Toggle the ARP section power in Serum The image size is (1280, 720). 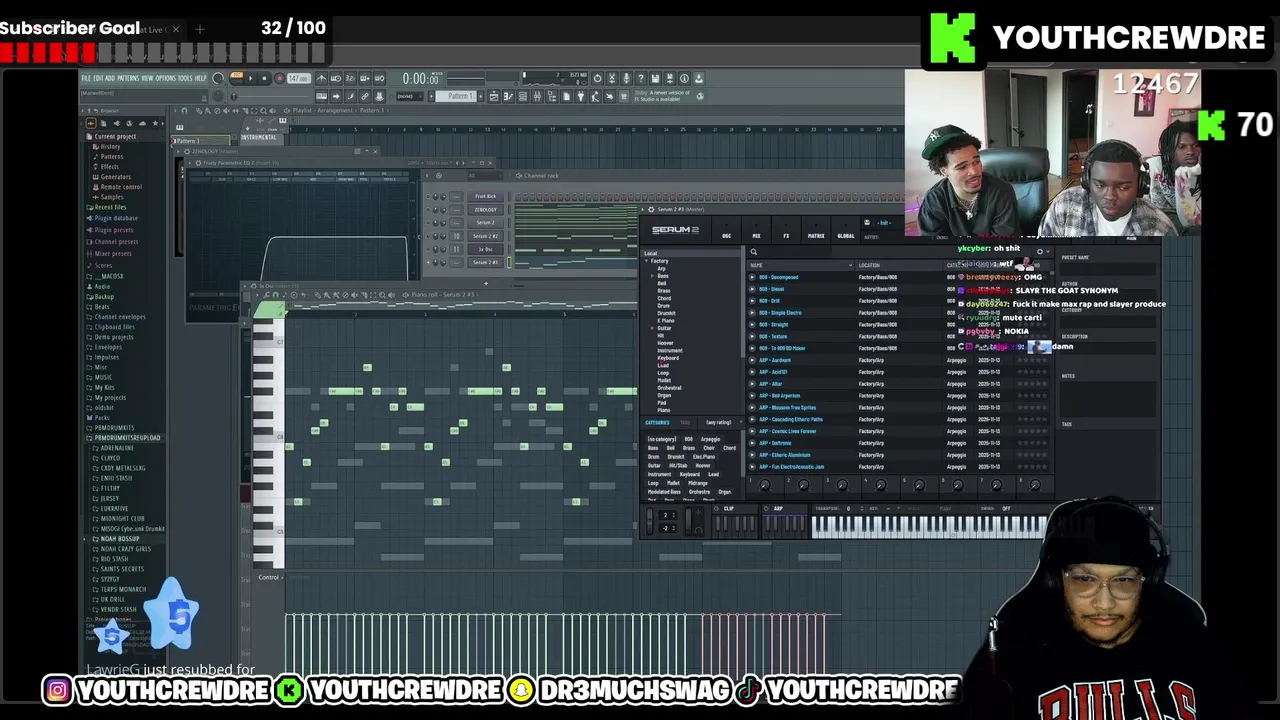pos(767,509)
